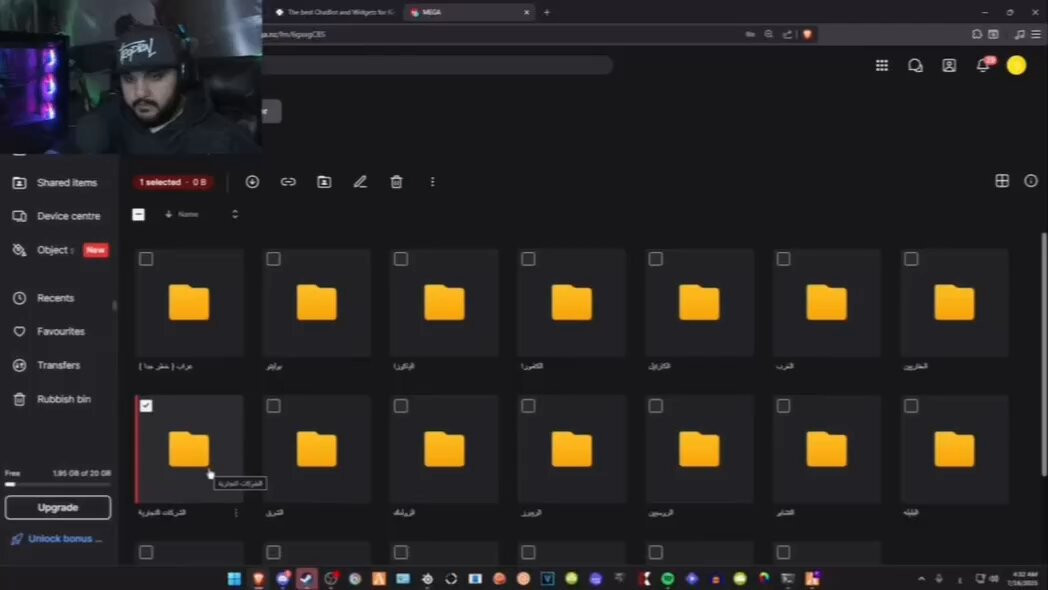Click the get link chain icon
Screen dimensions: 1048x590
288,182
